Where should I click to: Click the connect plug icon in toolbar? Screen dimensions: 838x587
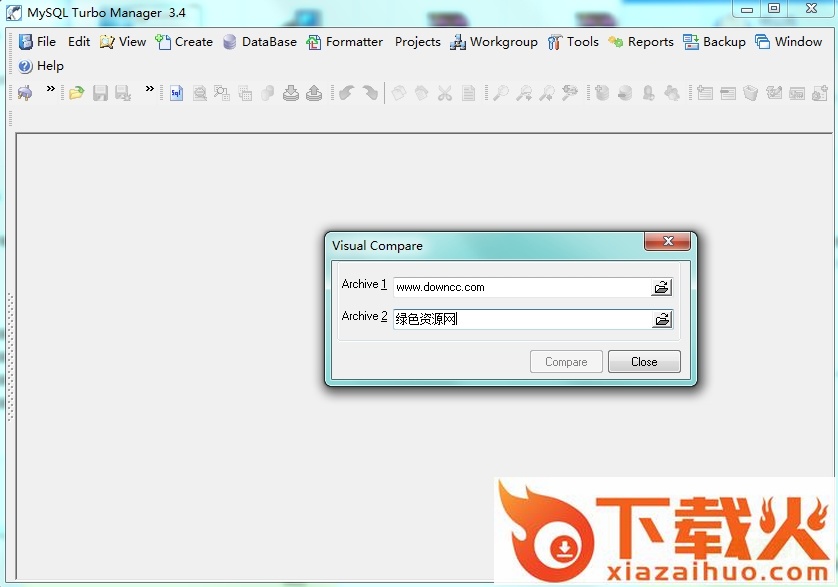pos(25,93)
